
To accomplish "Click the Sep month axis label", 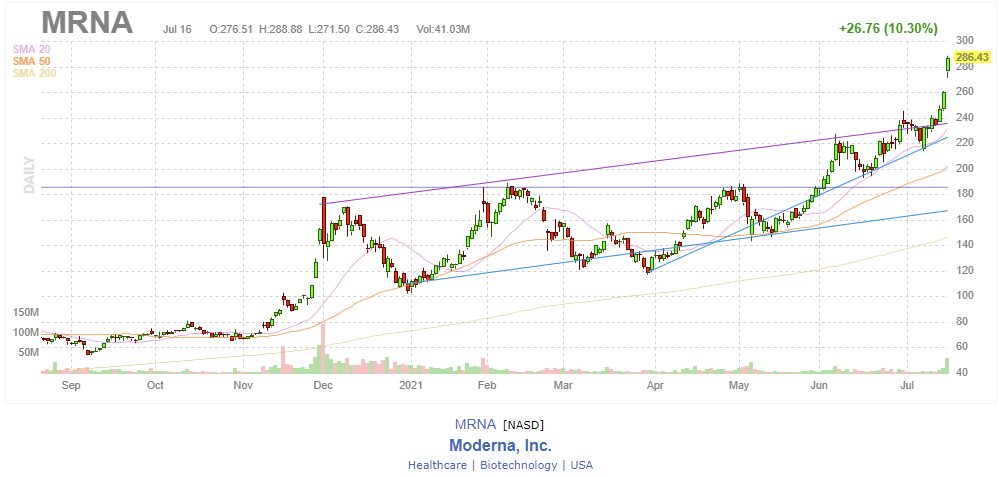I will click(71, 385).
